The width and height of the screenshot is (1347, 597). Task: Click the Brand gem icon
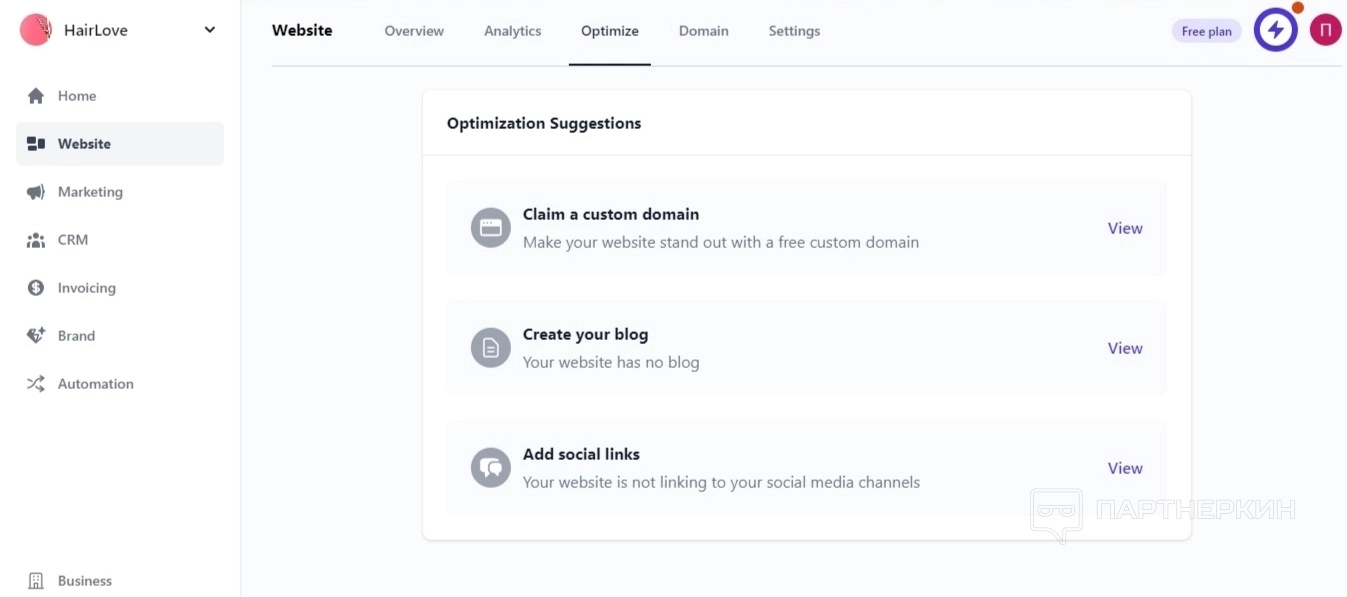[x=36, y=336]
